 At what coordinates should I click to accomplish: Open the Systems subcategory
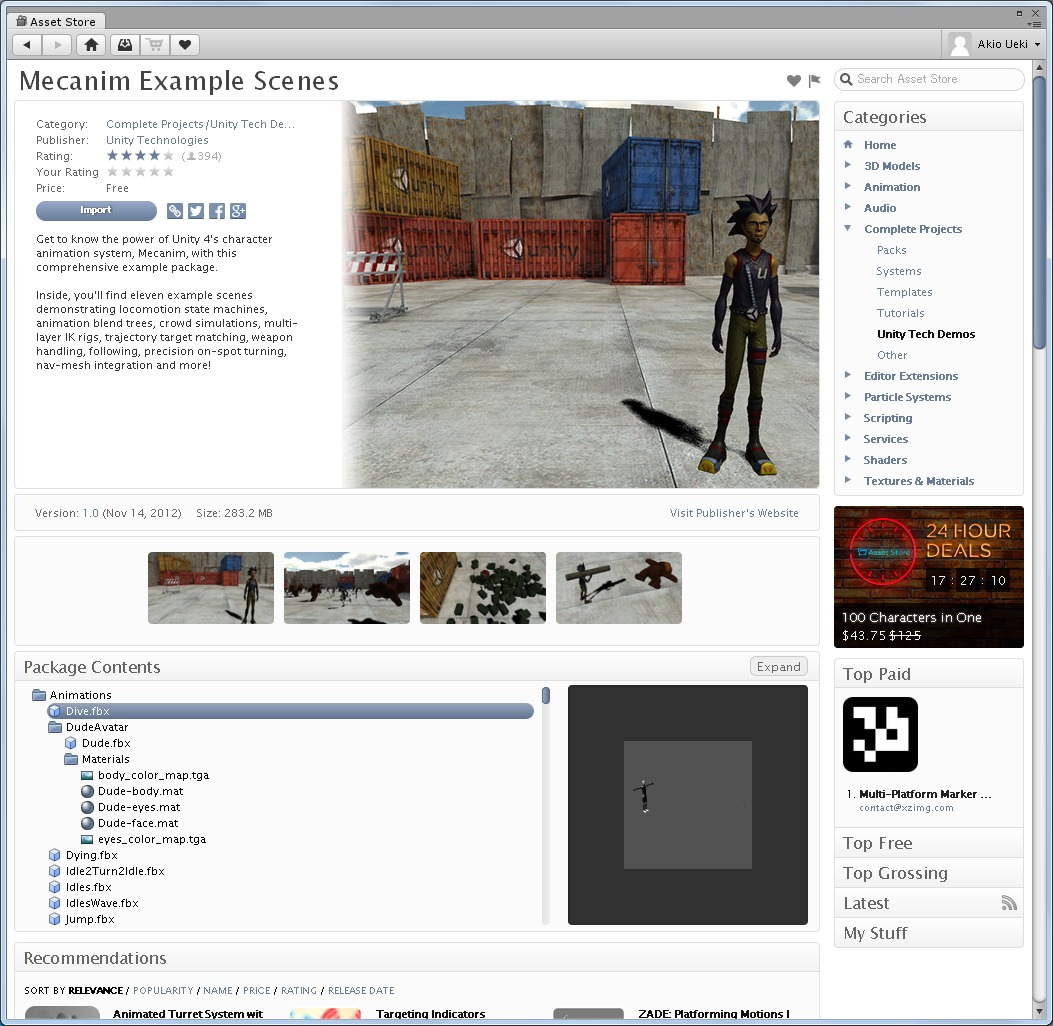(899, 271)
